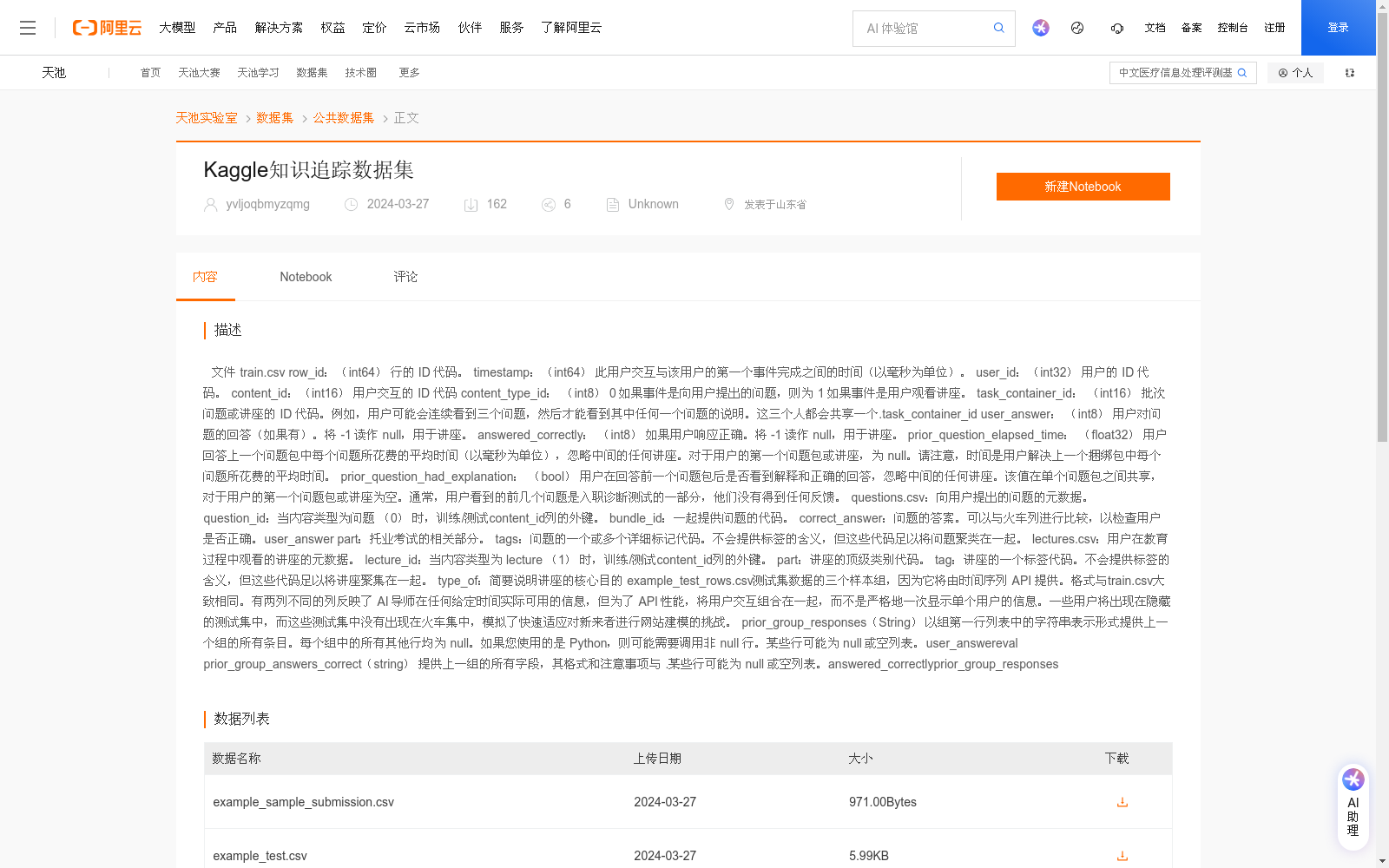
Task: Go to 数据集 breadcrumb link
Action: click(x=275, y=118)
